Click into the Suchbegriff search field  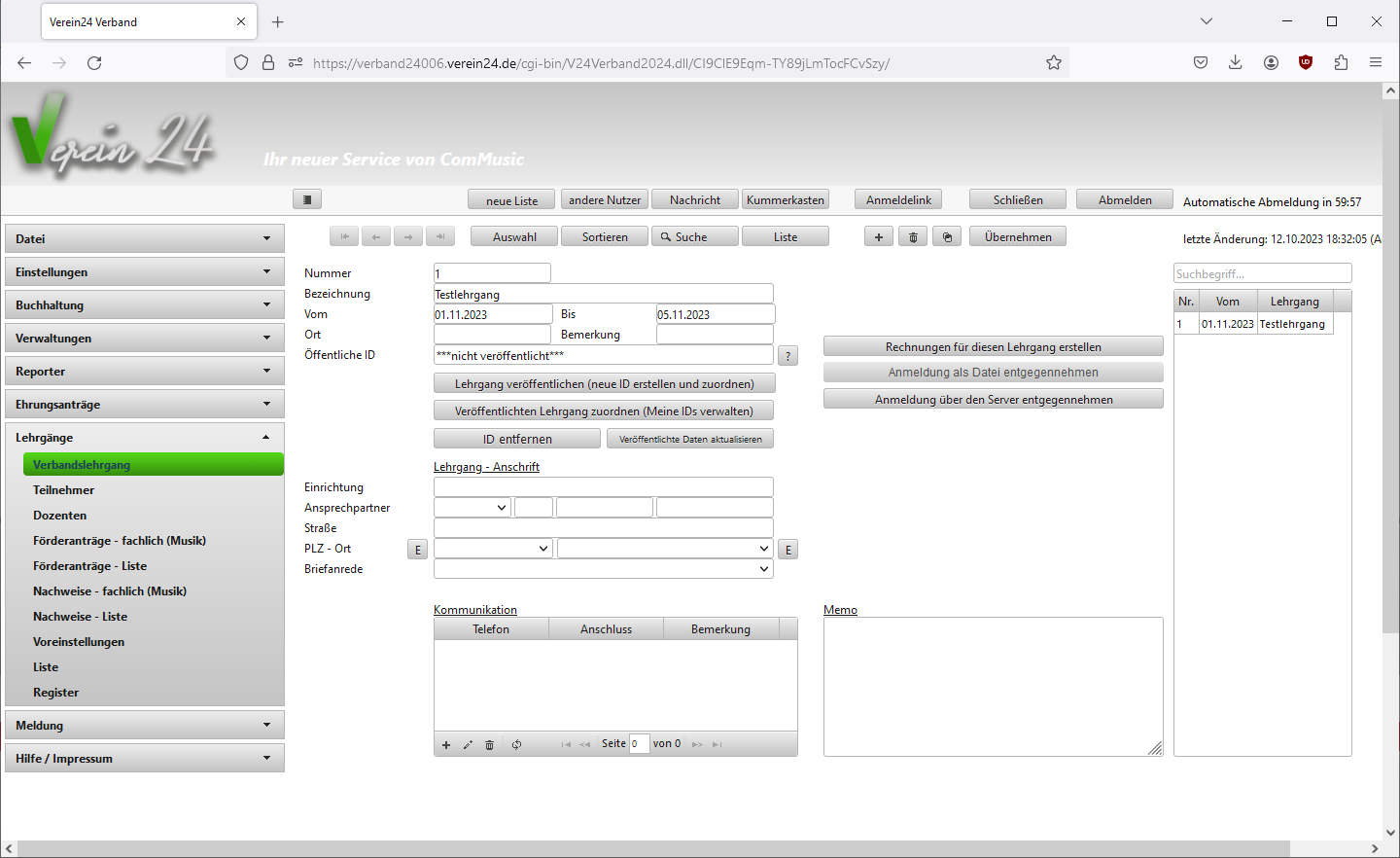tap(1263, 273)
